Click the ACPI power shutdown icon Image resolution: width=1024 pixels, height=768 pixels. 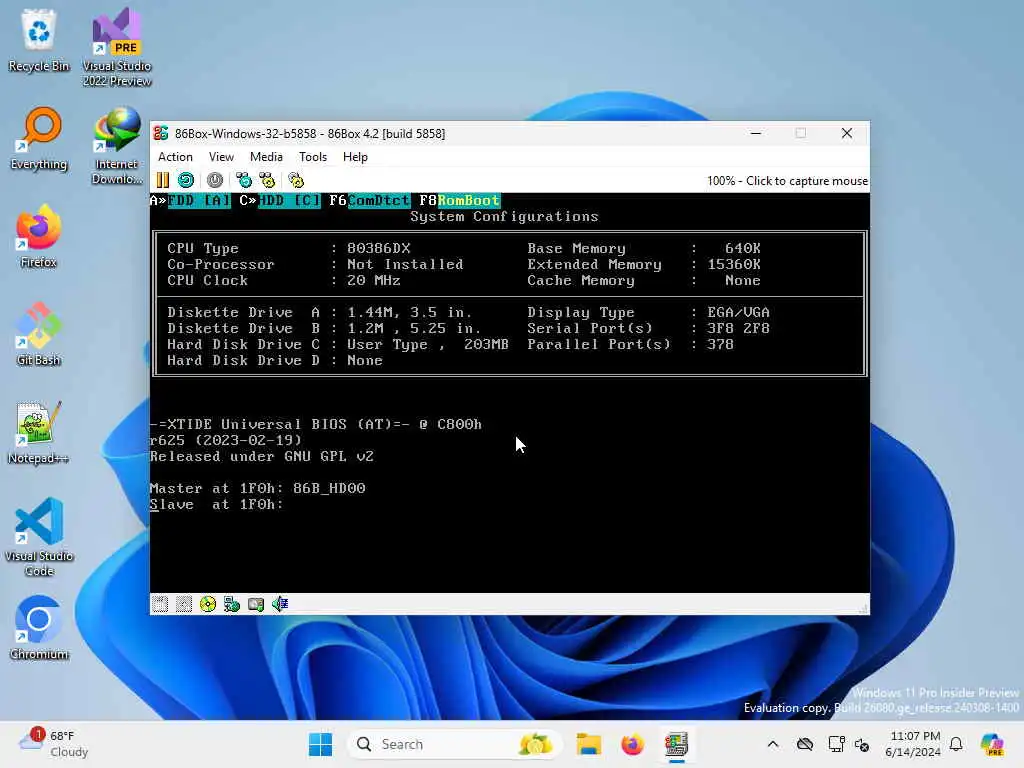coord(215,180)
